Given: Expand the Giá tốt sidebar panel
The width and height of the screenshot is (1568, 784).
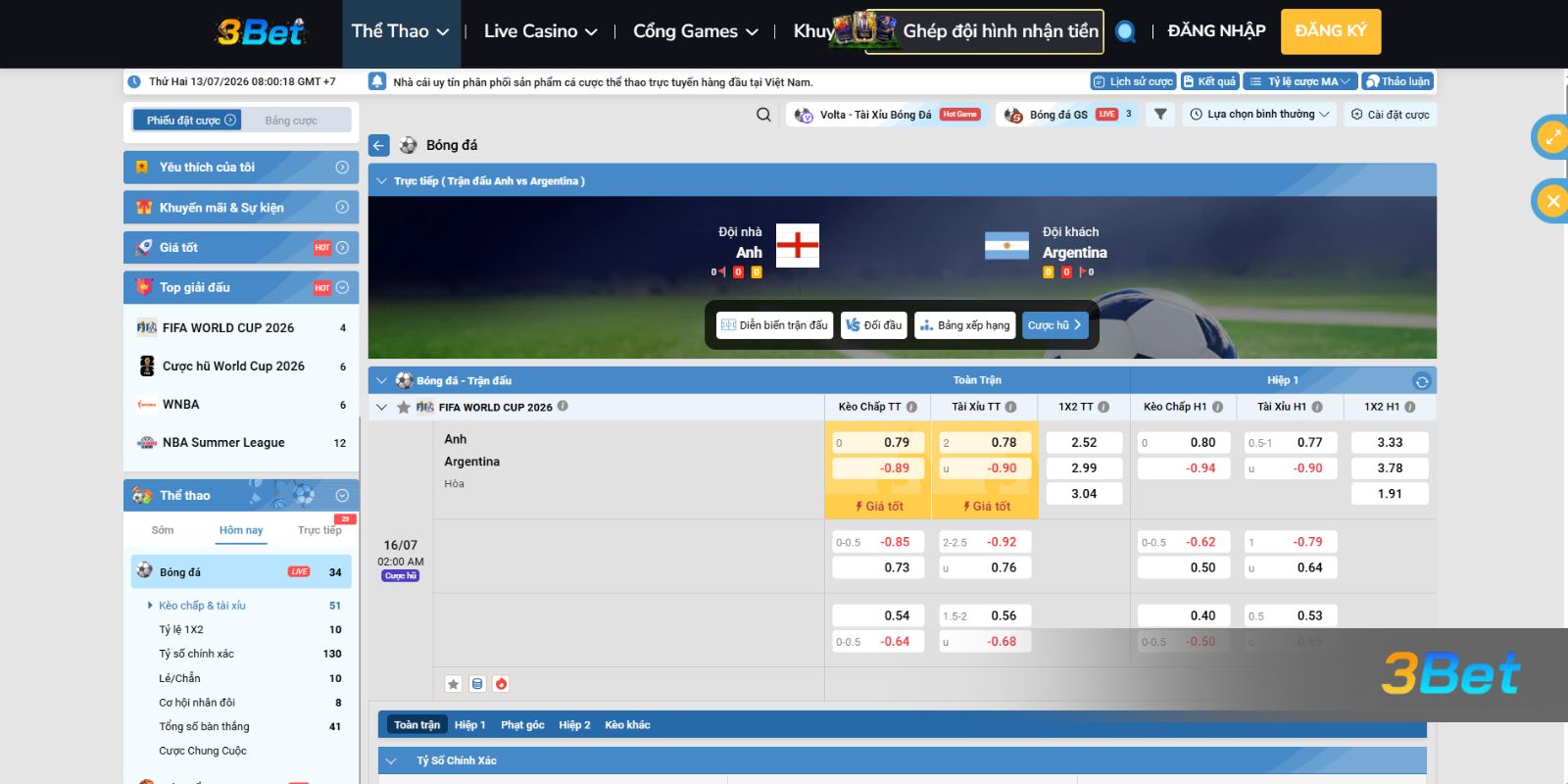Looking at the screenshot, I should 241,248.
